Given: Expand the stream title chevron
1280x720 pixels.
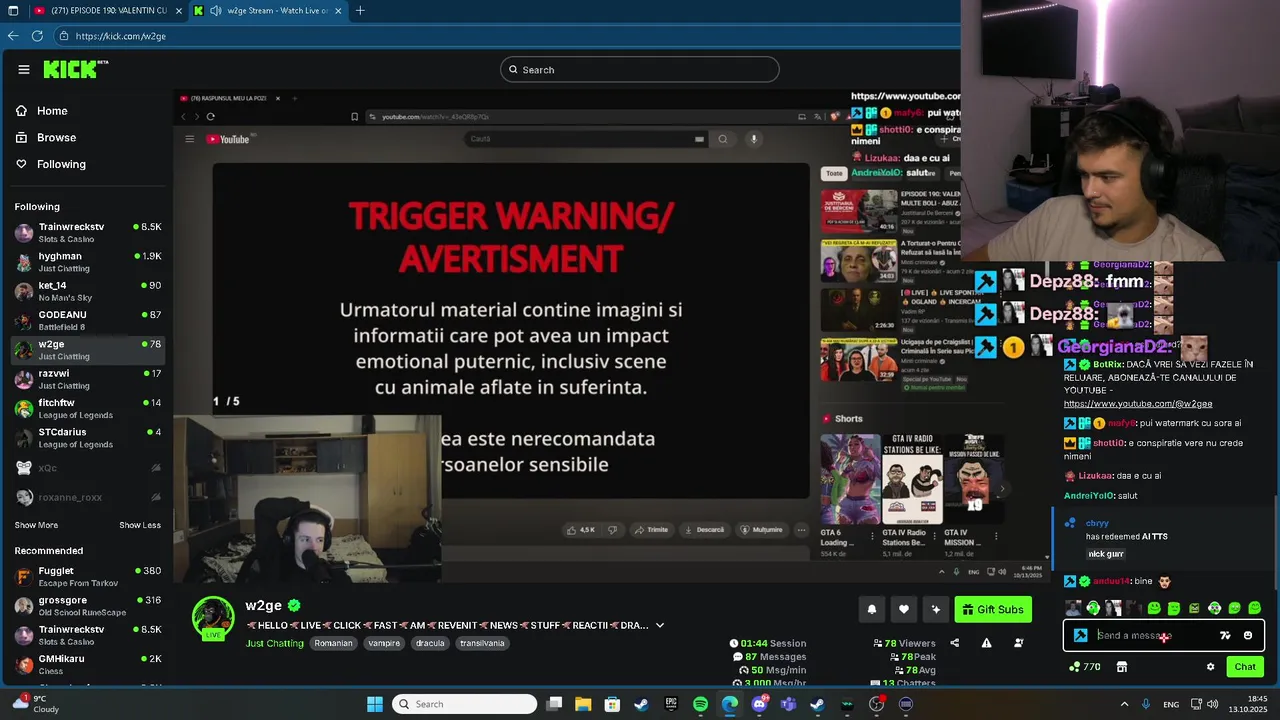Looking at the screenshot, I should tap(659, 625).
